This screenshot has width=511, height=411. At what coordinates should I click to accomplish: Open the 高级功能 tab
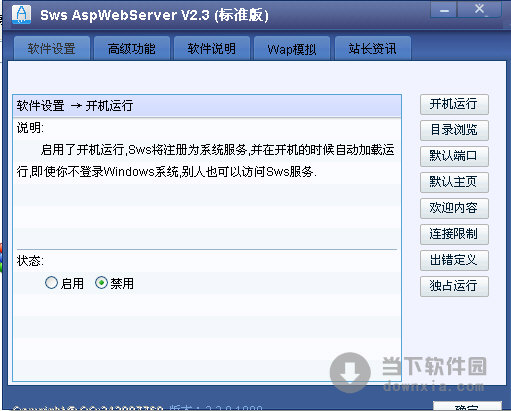132,49
